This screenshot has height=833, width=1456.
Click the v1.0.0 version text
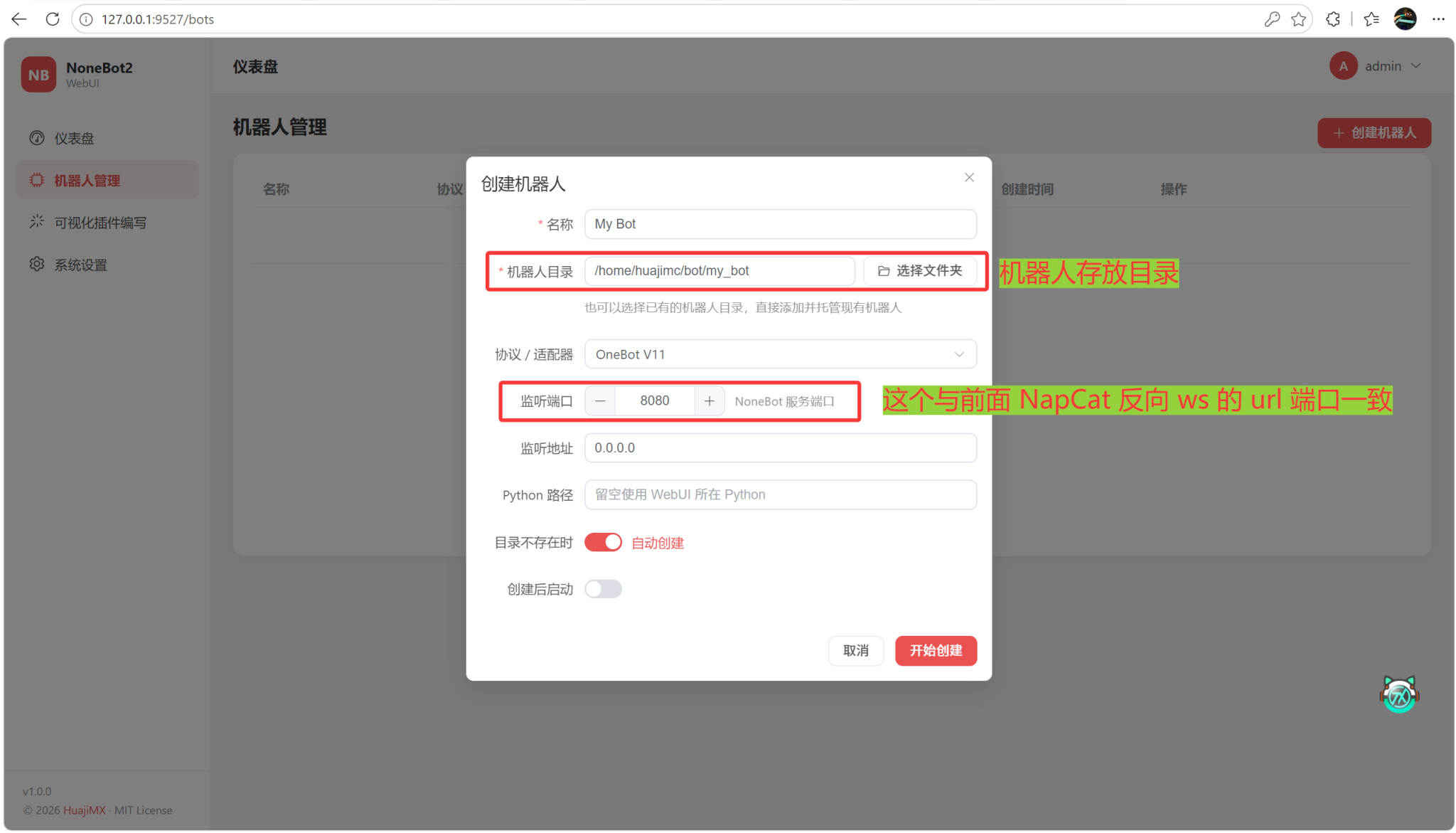click(x=37, y=791)
